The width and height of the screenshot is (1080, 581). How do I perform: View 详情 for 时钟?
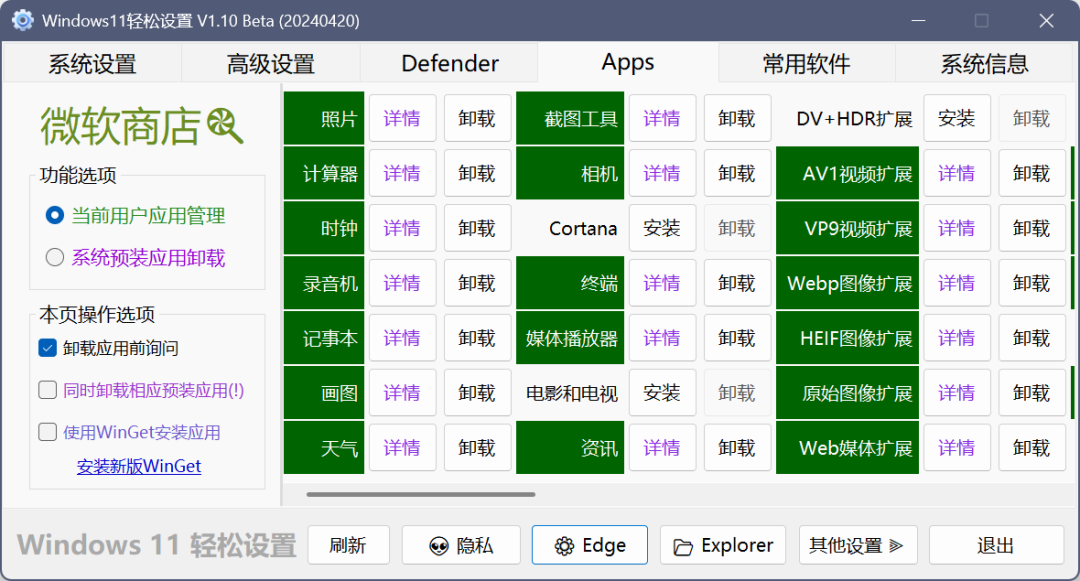[x=402, y=228]
